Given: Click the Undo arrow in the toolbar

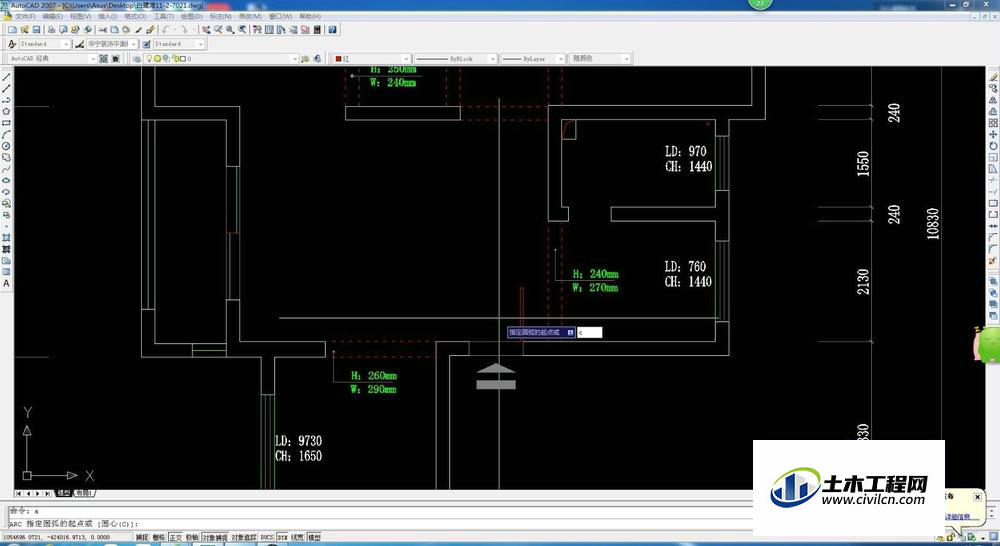Looking at the screenshot, I should [x=166, y=29].
